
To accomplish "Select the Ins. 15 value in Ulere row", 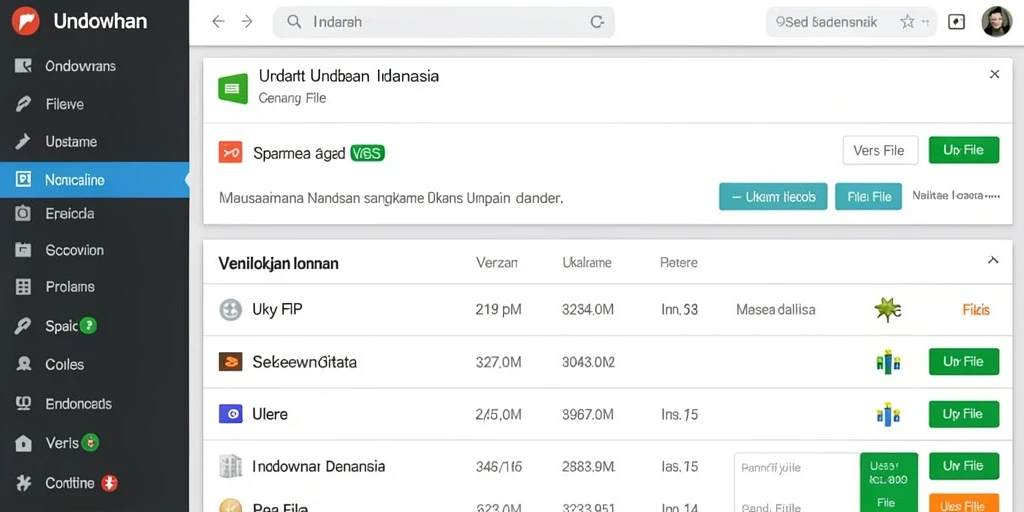I will click(680, 414).
